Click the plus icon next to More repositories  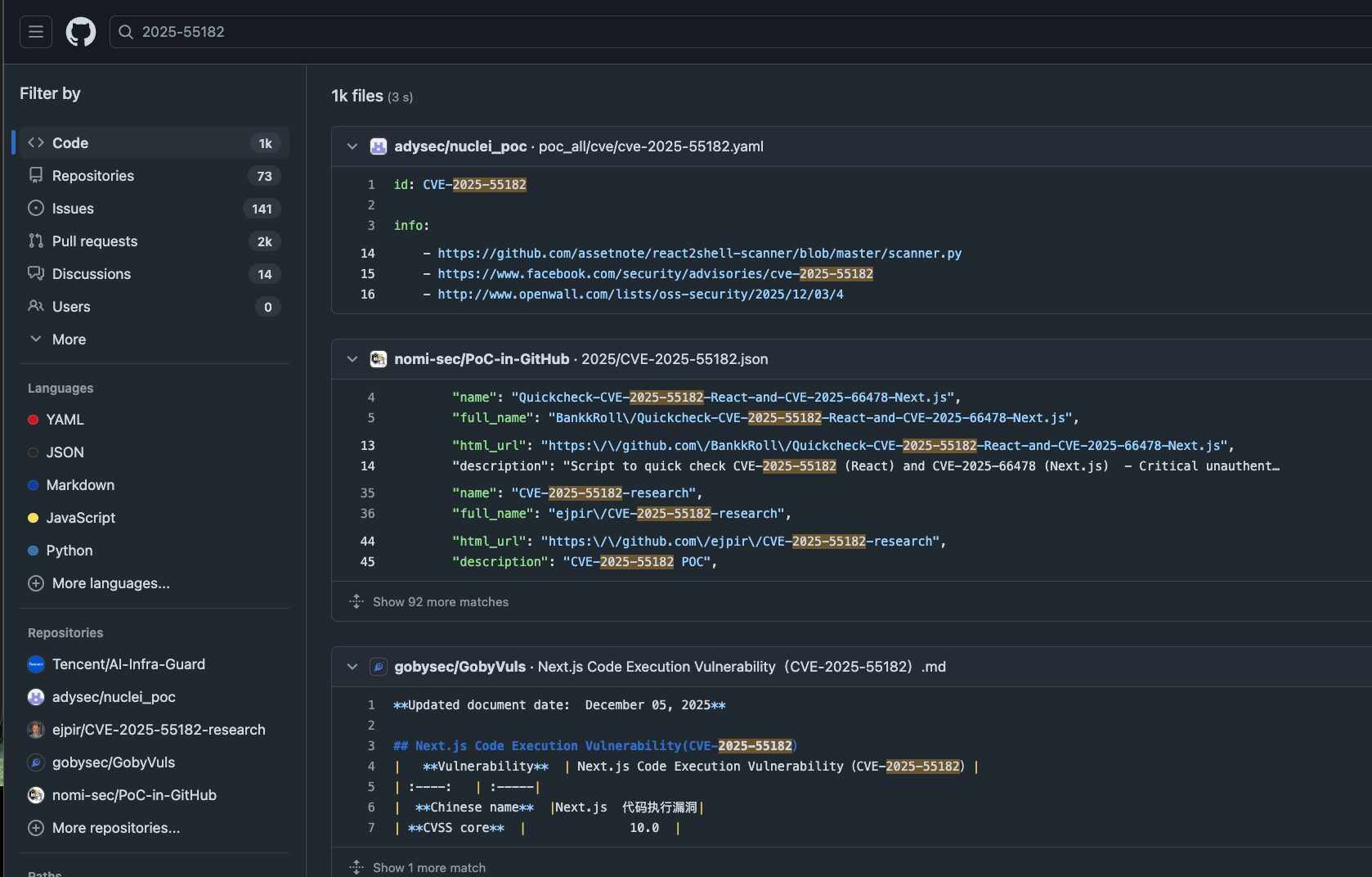(x=36, y=828)
